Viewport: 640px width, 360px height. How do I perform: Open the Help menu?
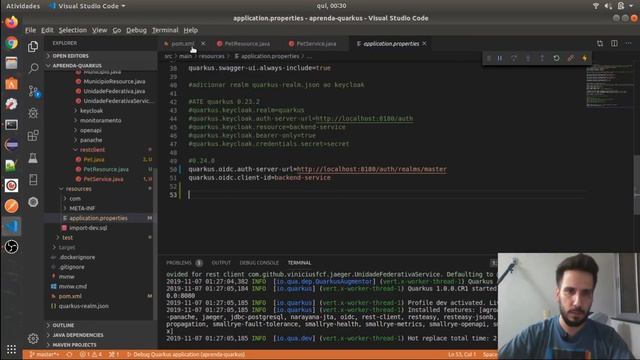point(190,30)
